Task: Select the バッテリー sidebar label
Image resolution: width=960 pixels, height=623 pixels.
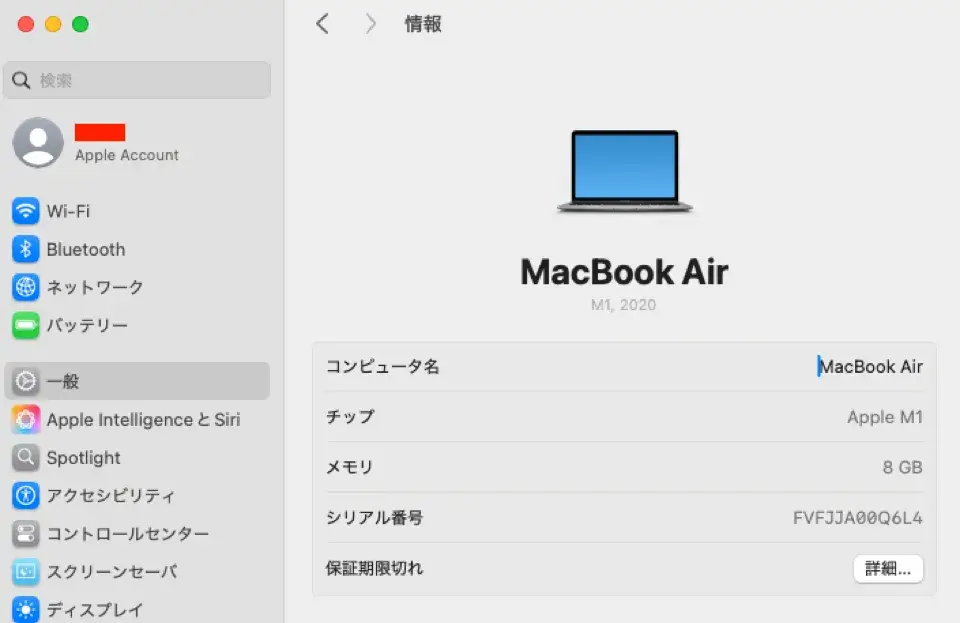Action: (x=87, y=325)
